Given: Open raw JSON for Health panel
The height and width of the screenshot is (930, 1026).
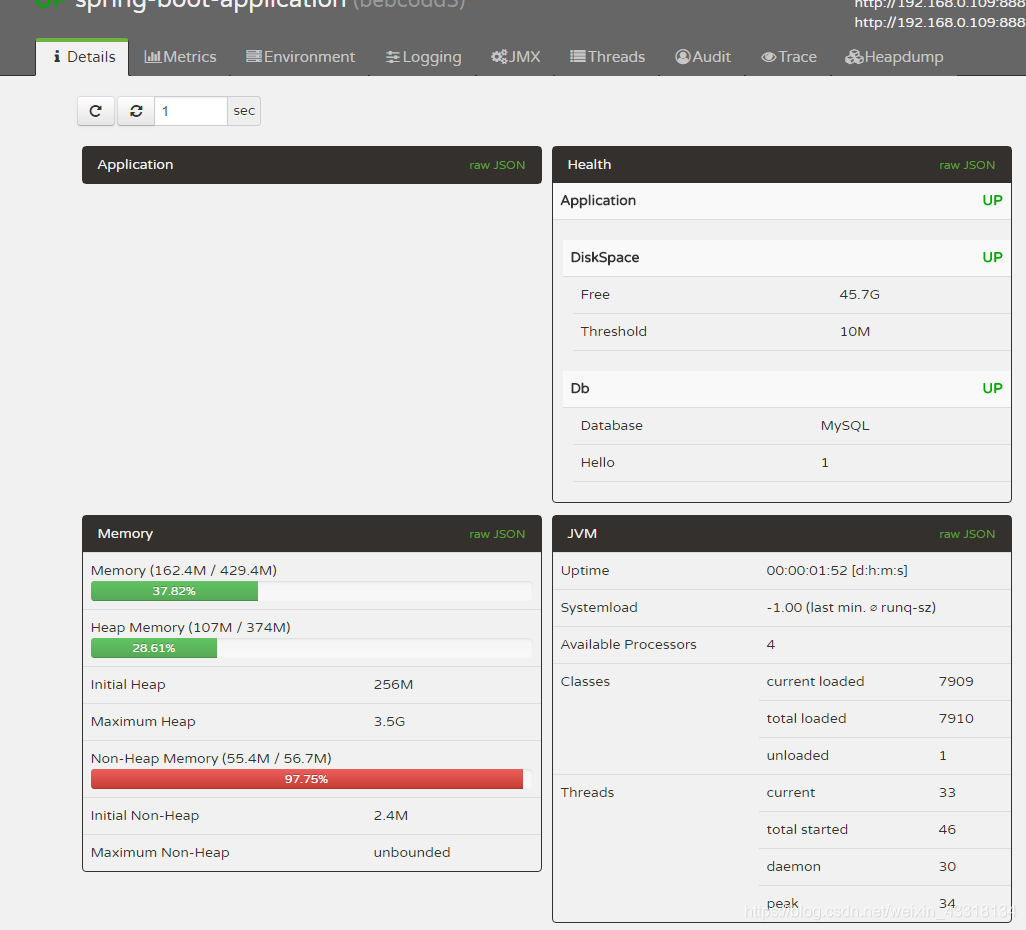Looking at the screenshot, I should pos(967,165).
